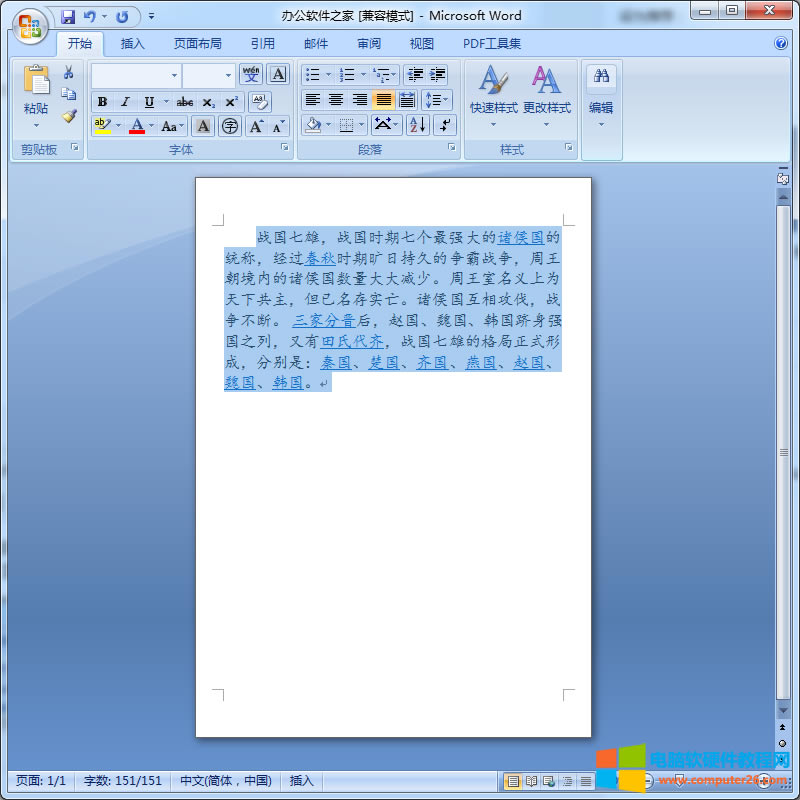Click the enclosed character (字) icon
The width and height of the screenshot is (800, 800).
[x=230, y=126]
